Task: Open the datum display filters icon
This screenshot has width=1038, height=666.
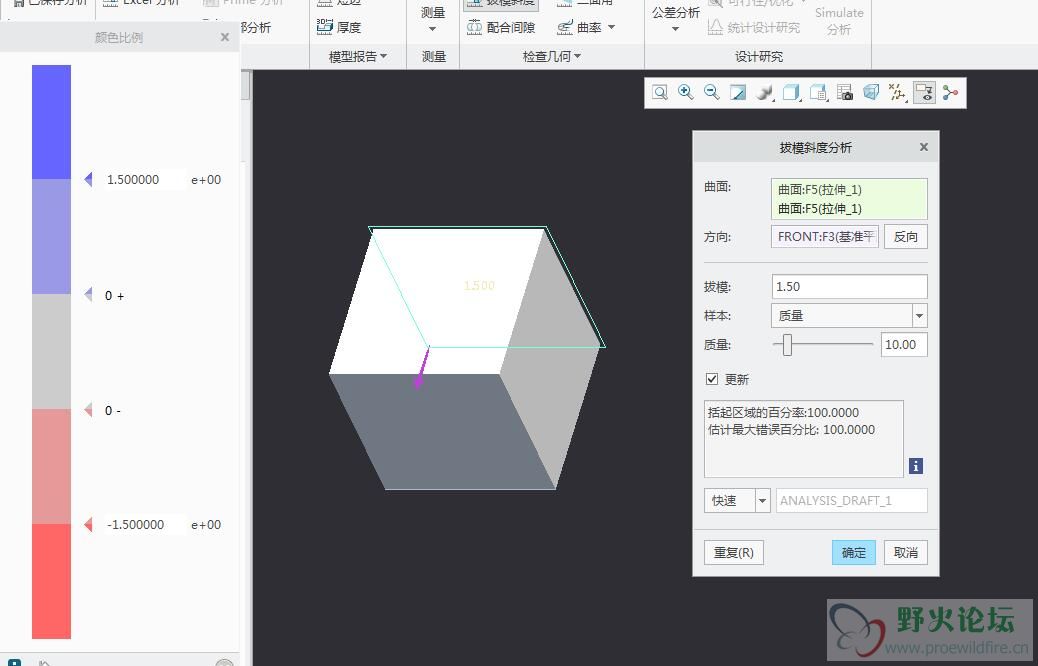Action: pyautogui.click(x=897, y=93)
